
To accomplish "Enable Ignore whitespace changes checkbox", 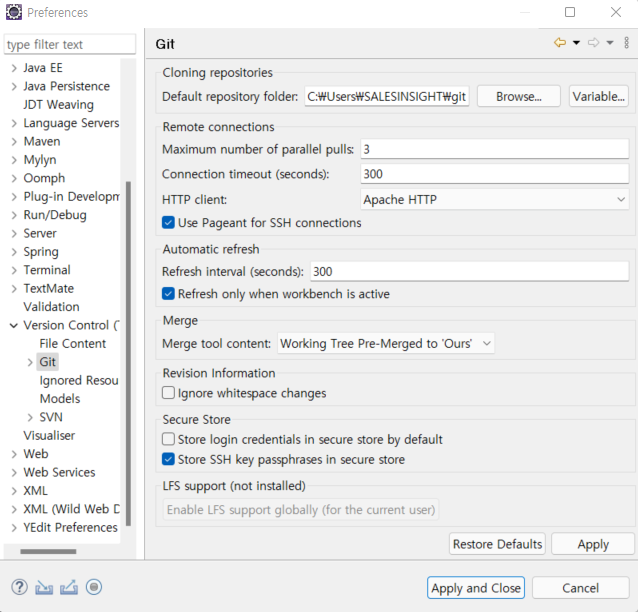I will tap(168, 393).
